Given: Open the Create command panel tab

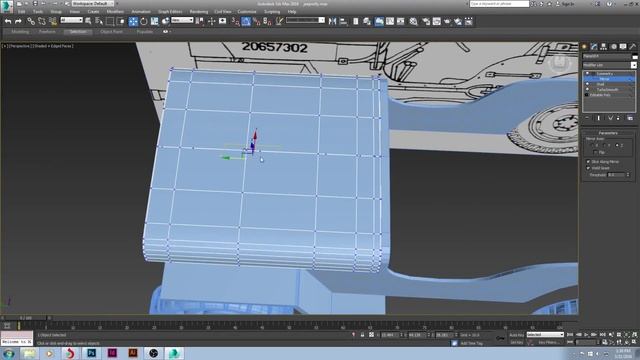Looking at the screenshot, I should pos(584,47).
